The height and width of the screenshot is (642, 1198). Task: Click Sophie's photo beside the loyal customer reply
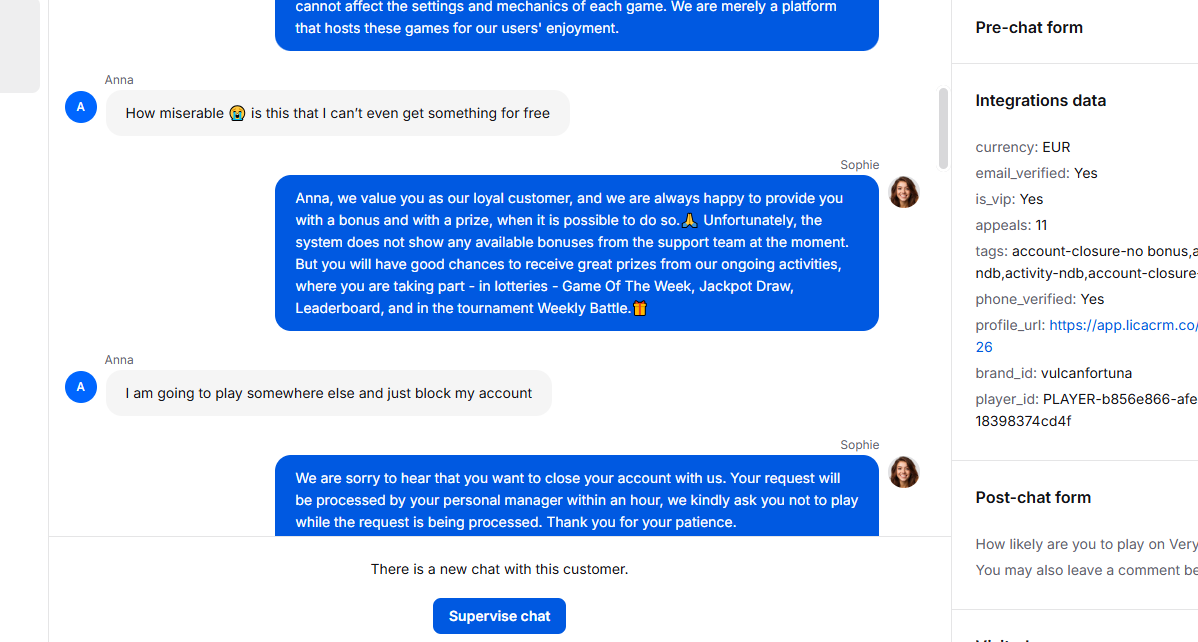coord(904,193)
